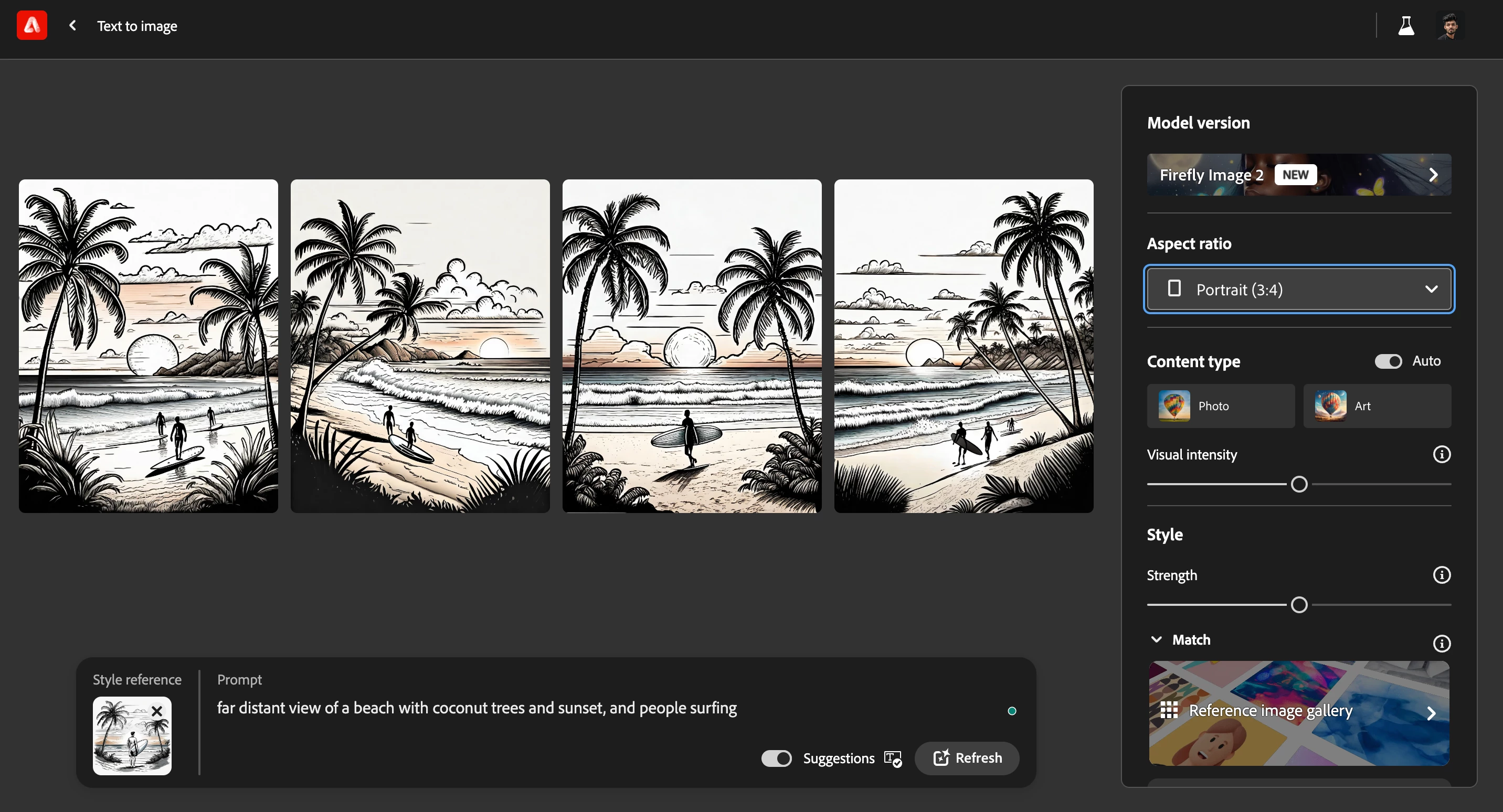
Task: Open the Portrait (3:4) aspect ratio dropdown
Action: (1299, 290)
